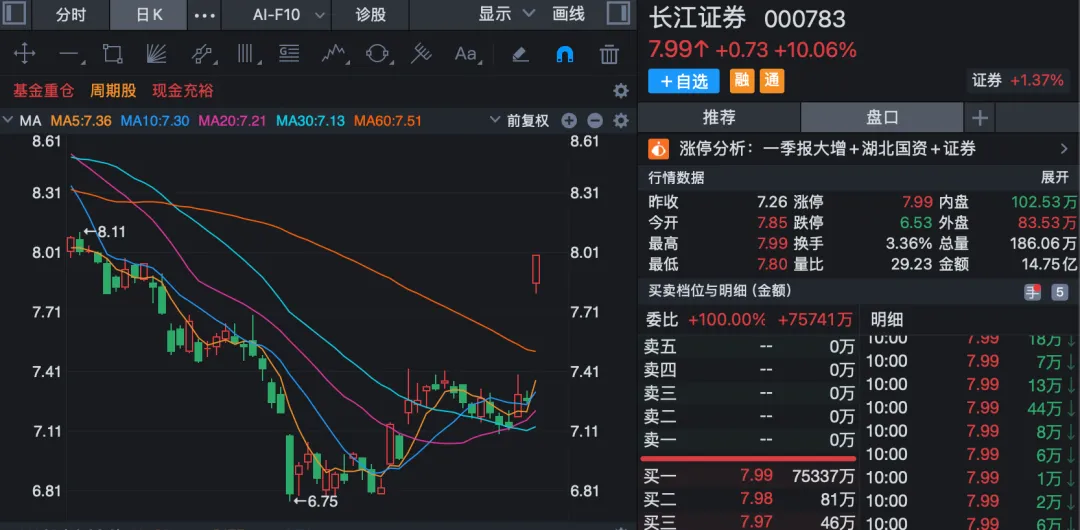This screenshot has height=530, width=1080.
Task: Click the MA60:7.51 legend label
Action: pos(388,121)
